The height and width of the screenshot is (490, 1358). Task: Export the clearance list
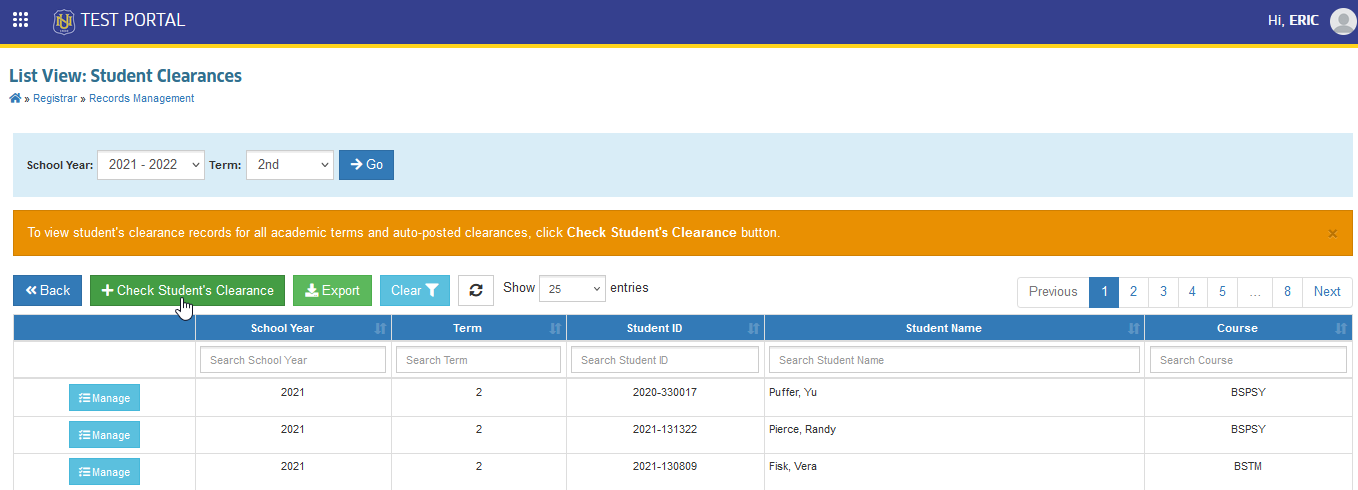tap(332, 291)
